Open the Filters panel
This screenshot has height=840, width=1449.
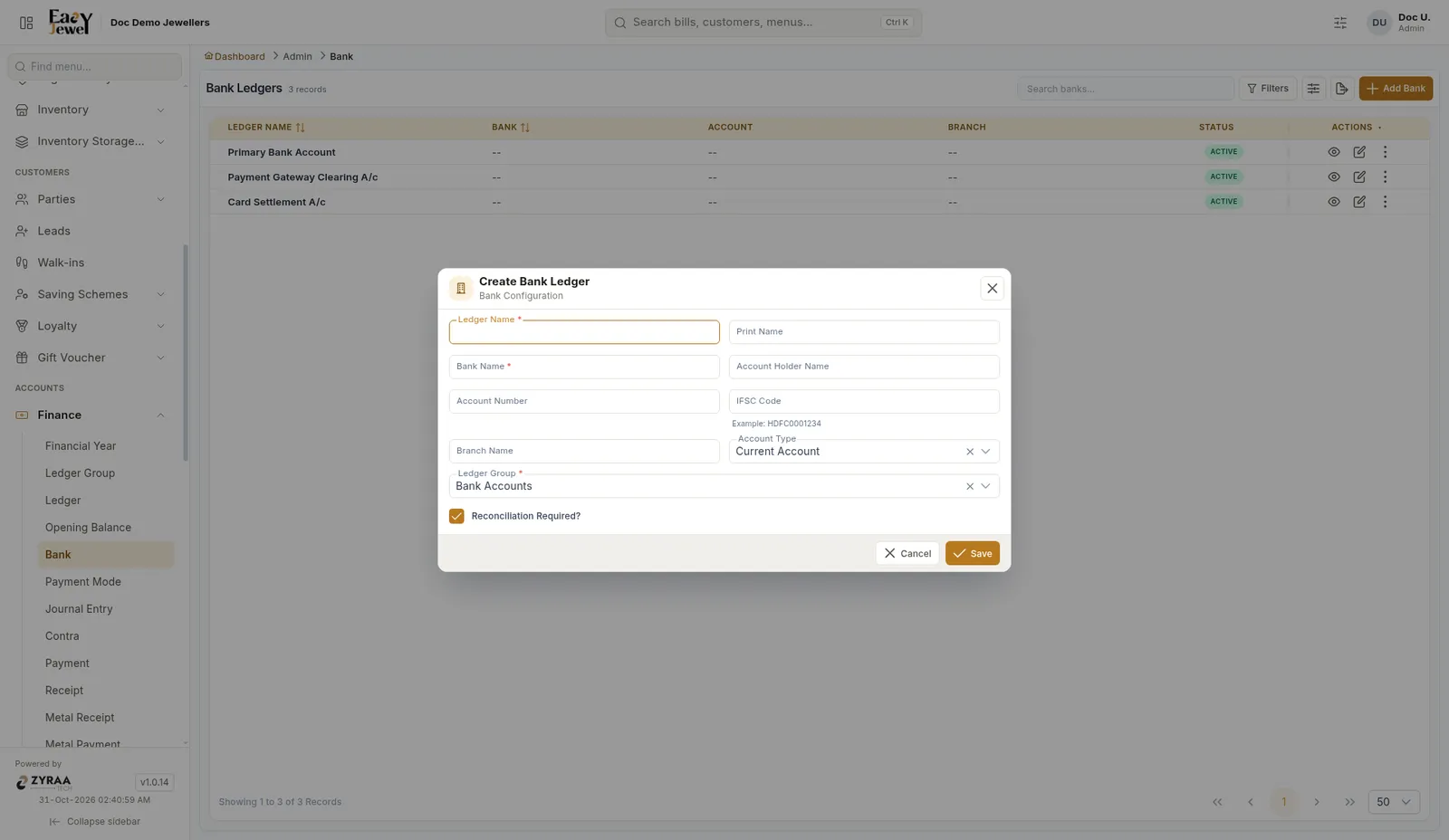click(x=1268, y=89)
